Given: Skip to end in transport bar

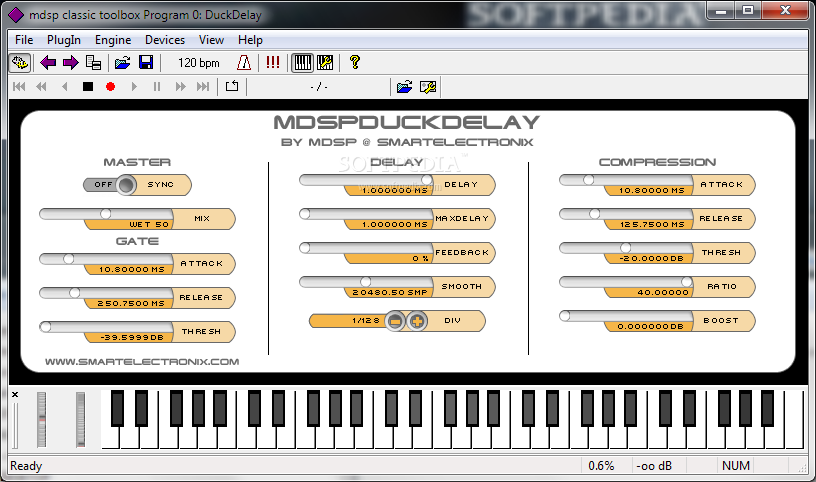Looking at the screenshot, I should coord(203,86).
